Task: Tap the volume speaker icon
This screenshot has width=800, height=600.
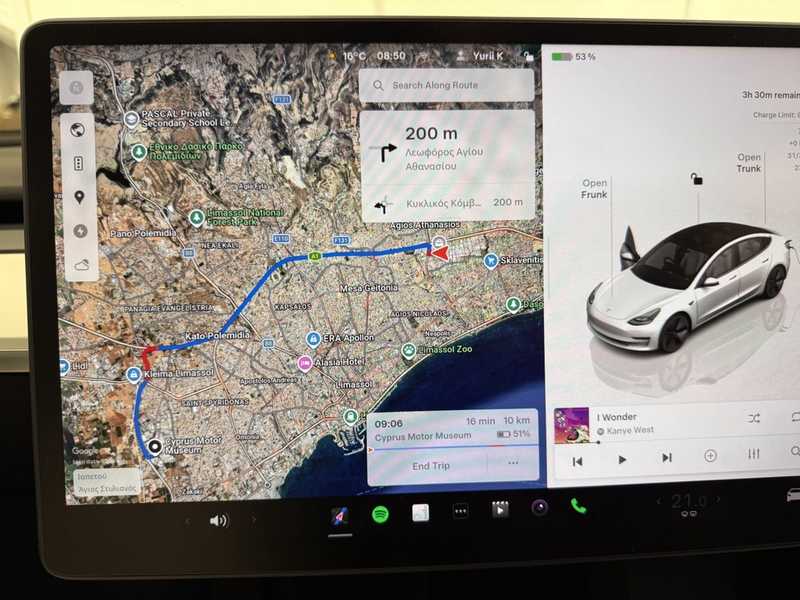Action: tap(219, 520)
